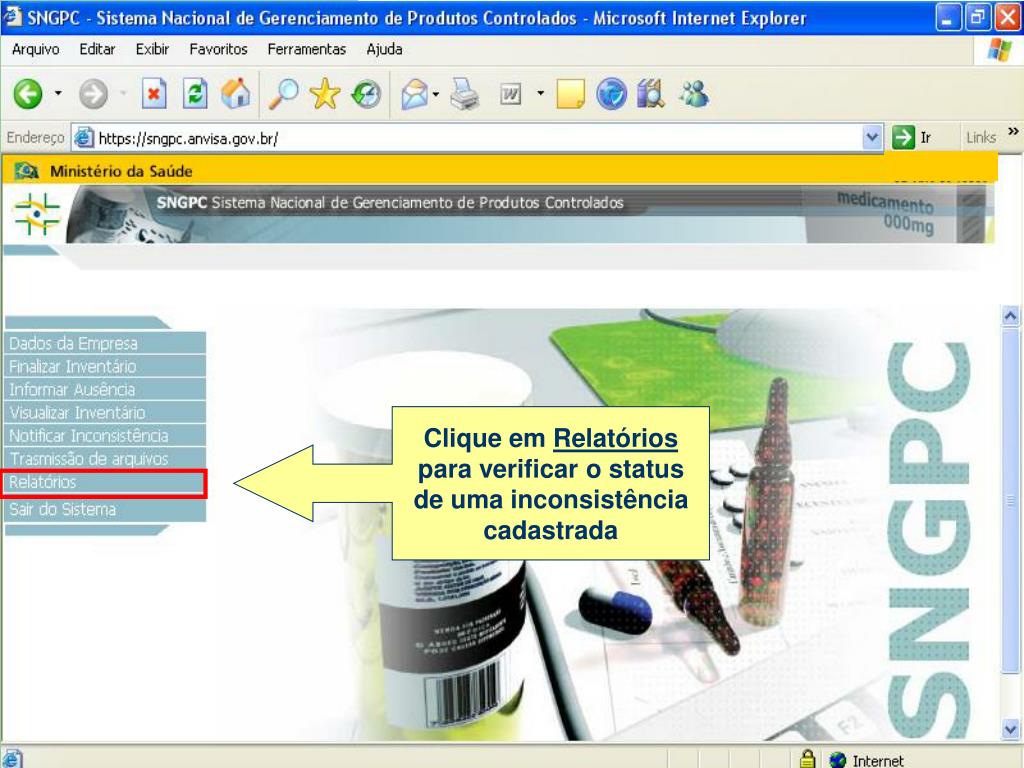This screenshot has width=1024, height=768.
Task: Expand the Mail button dropdown arrow
Action: [x=436, y=93]
